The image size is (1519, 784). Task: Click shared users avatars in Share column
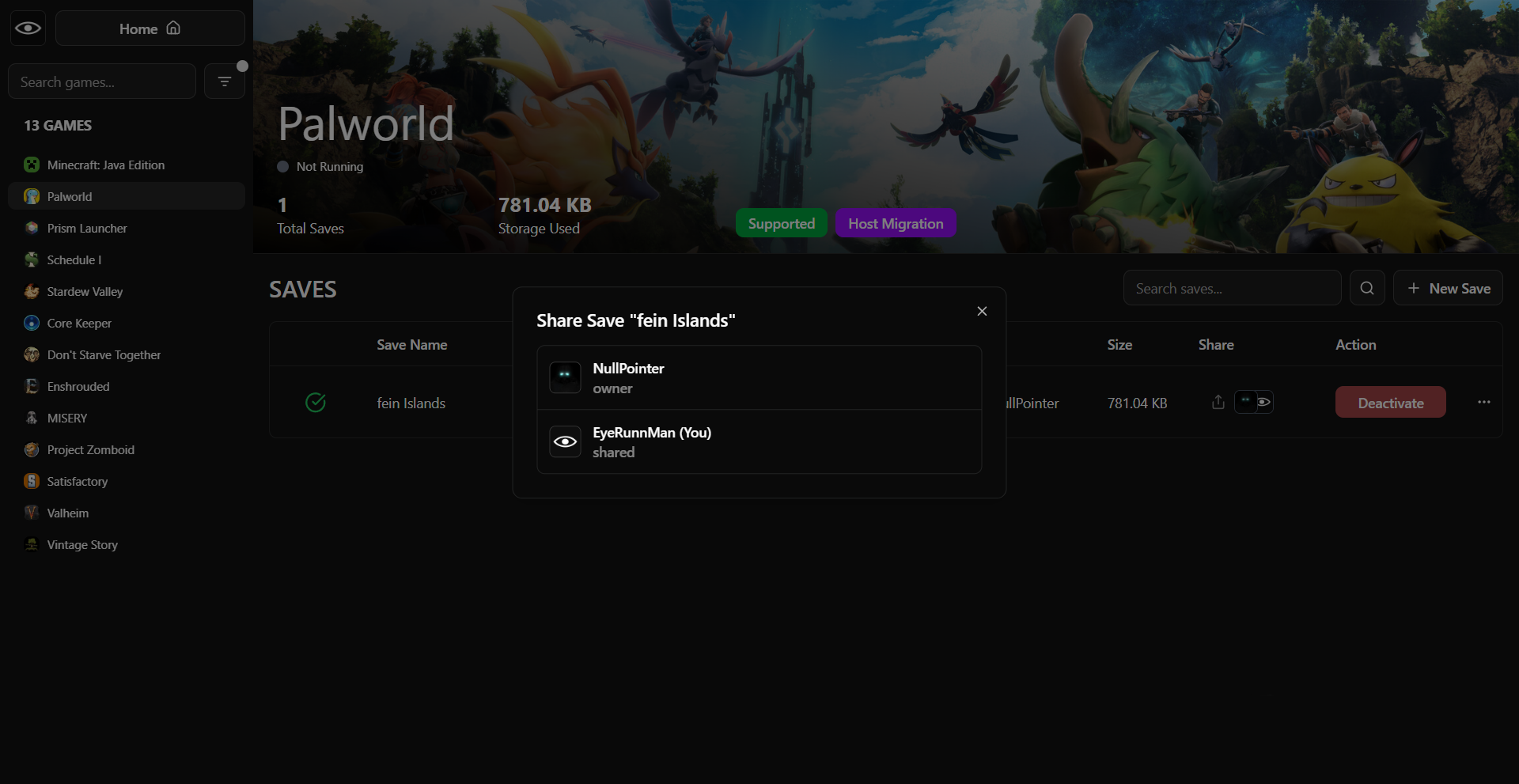[1254, 402]
